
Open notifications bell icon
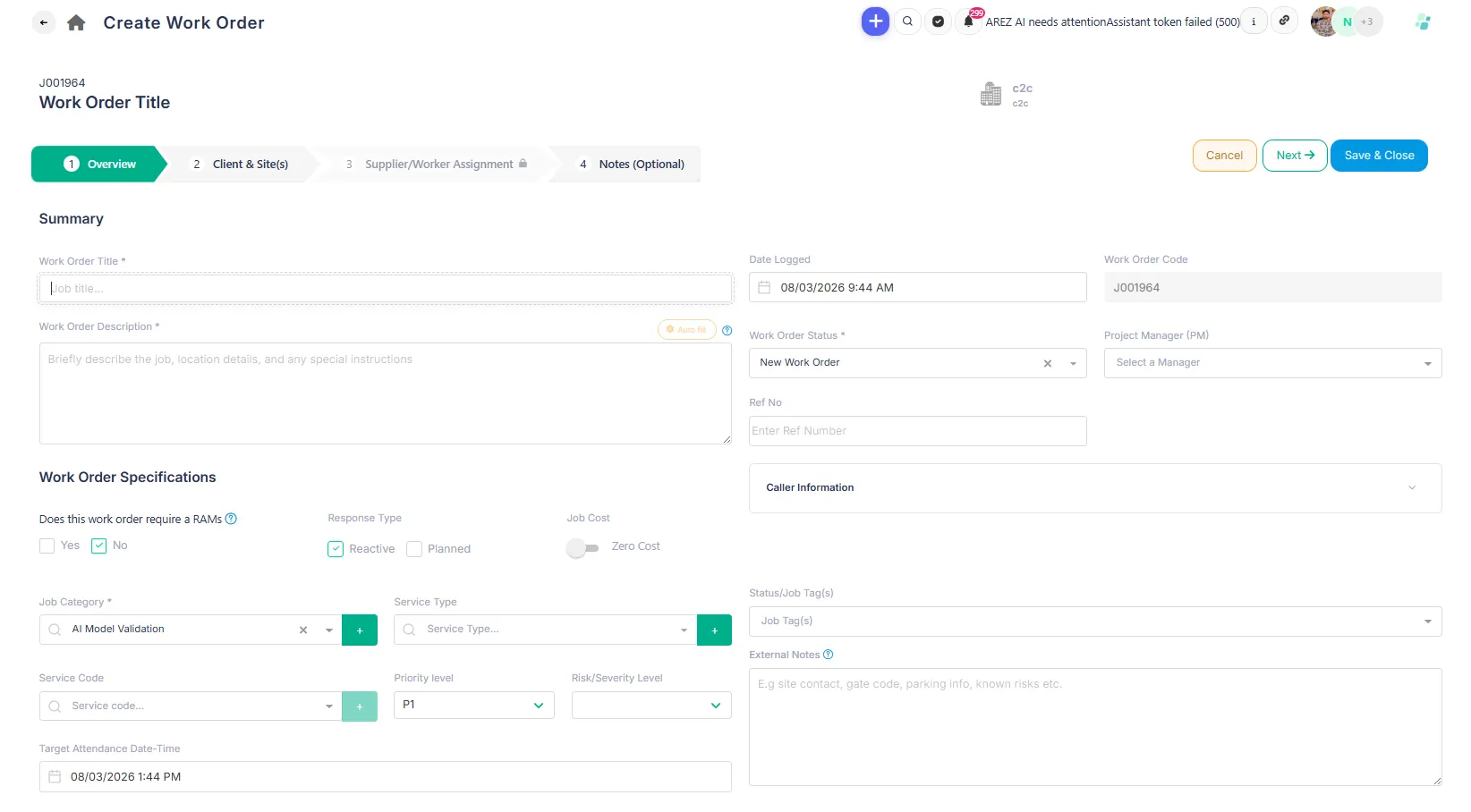pyautogui.click(x=968, y=21)
